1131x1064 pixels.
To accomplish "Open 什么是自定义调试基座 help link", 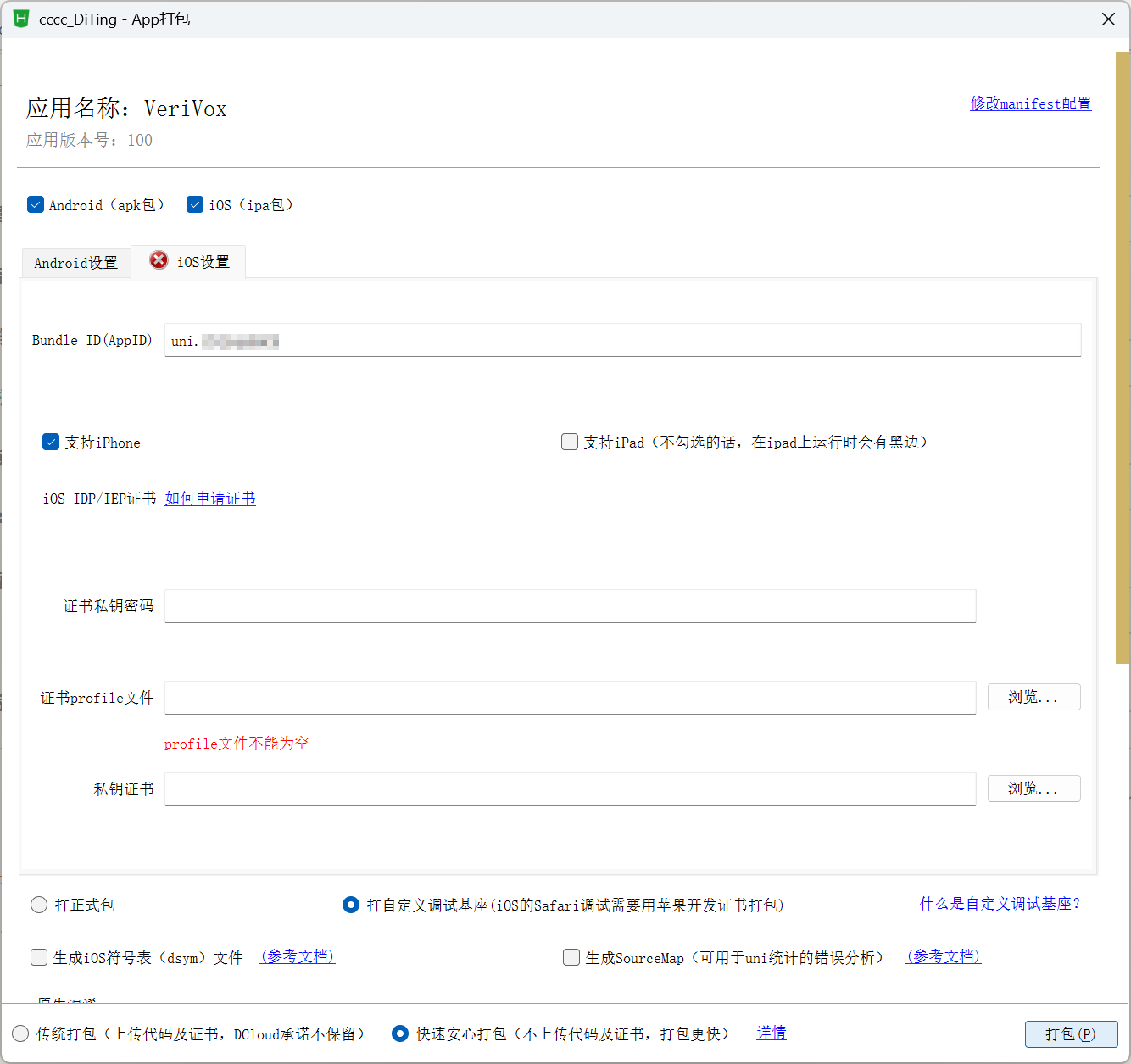I will click(x=1003, y=904).
